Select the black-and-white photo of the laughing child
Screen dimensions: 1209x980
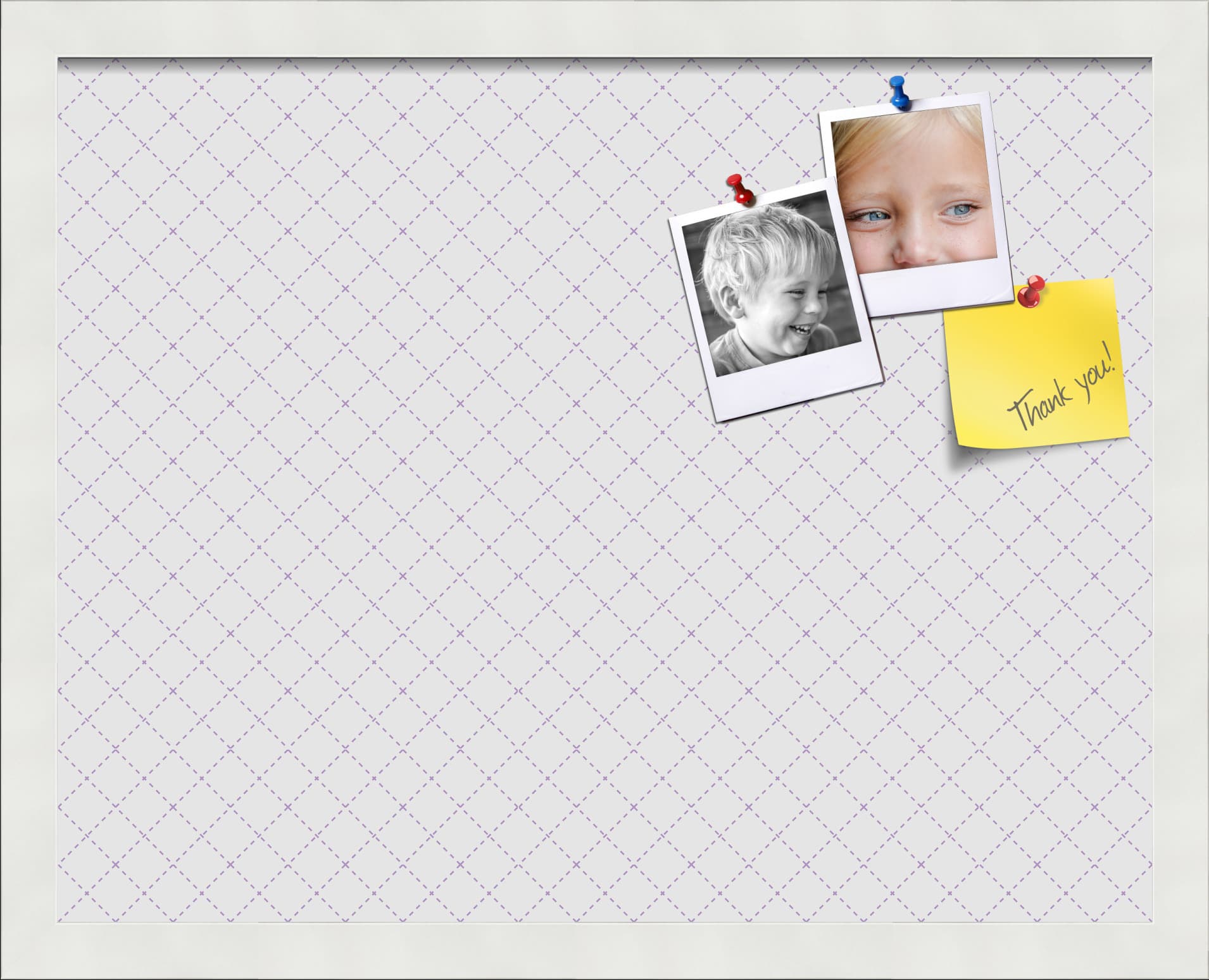(x=776, y=300)
